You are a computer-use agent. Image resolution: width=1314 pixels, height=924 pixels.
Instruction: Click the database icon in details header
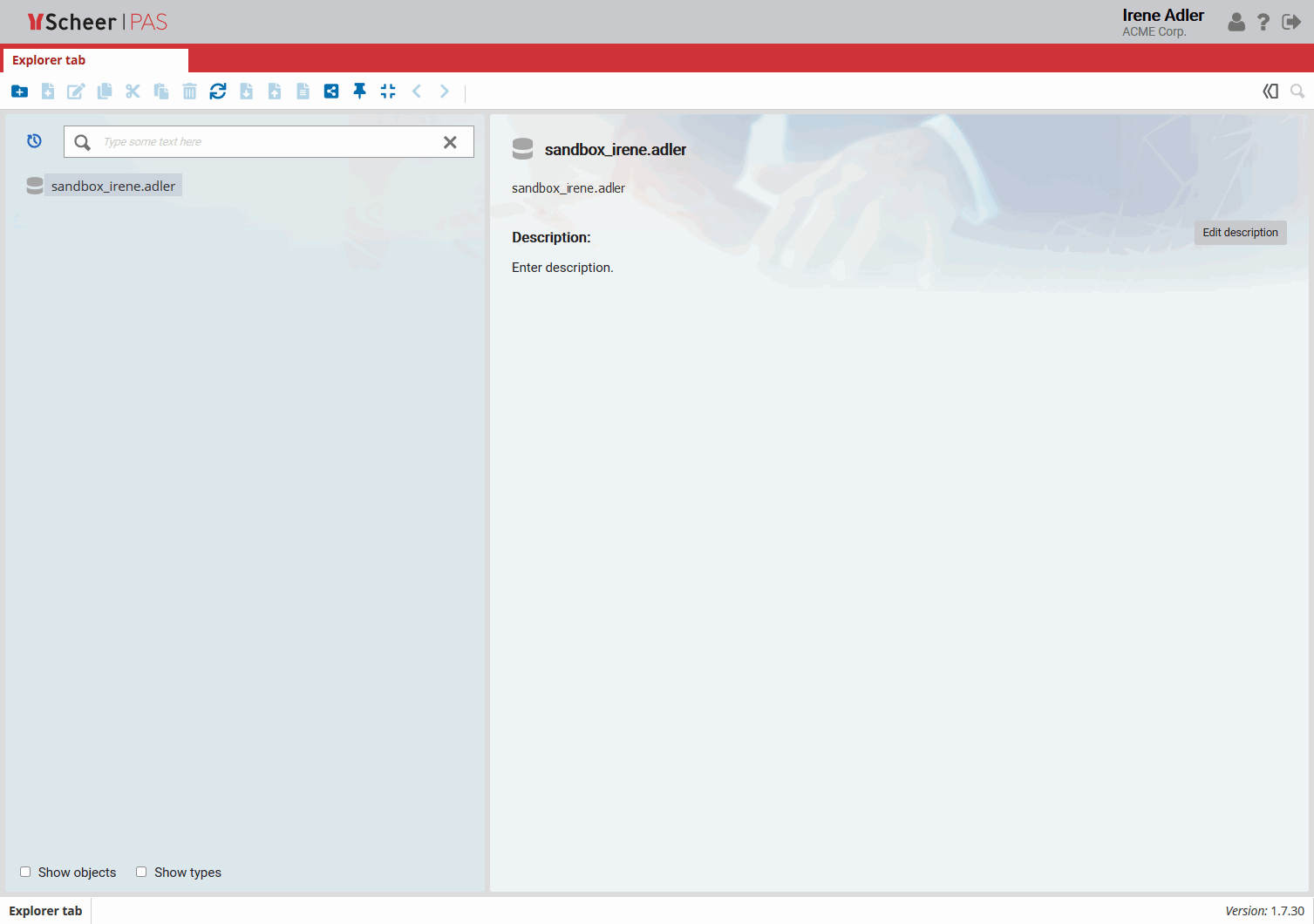522,149
